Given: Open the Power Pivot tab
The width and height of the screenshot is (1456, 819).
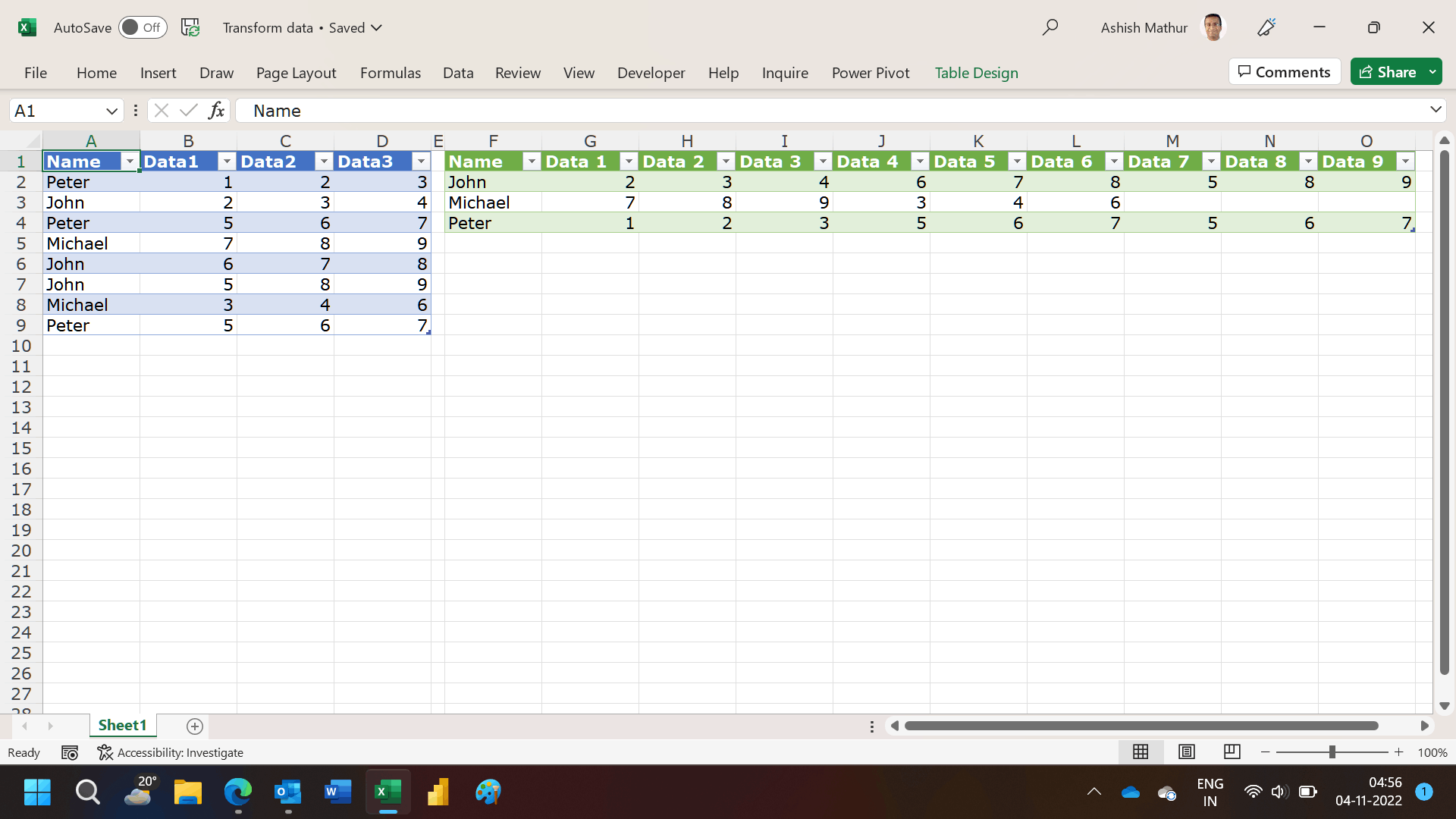Looking at the screenshot, I should point(871,73).
